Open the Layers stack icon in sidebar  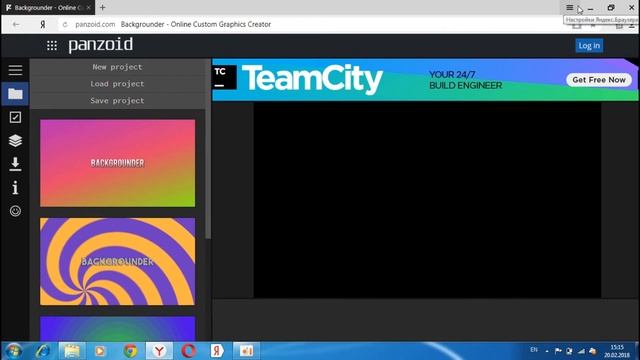pyautogui.click(x=15, y=141)
